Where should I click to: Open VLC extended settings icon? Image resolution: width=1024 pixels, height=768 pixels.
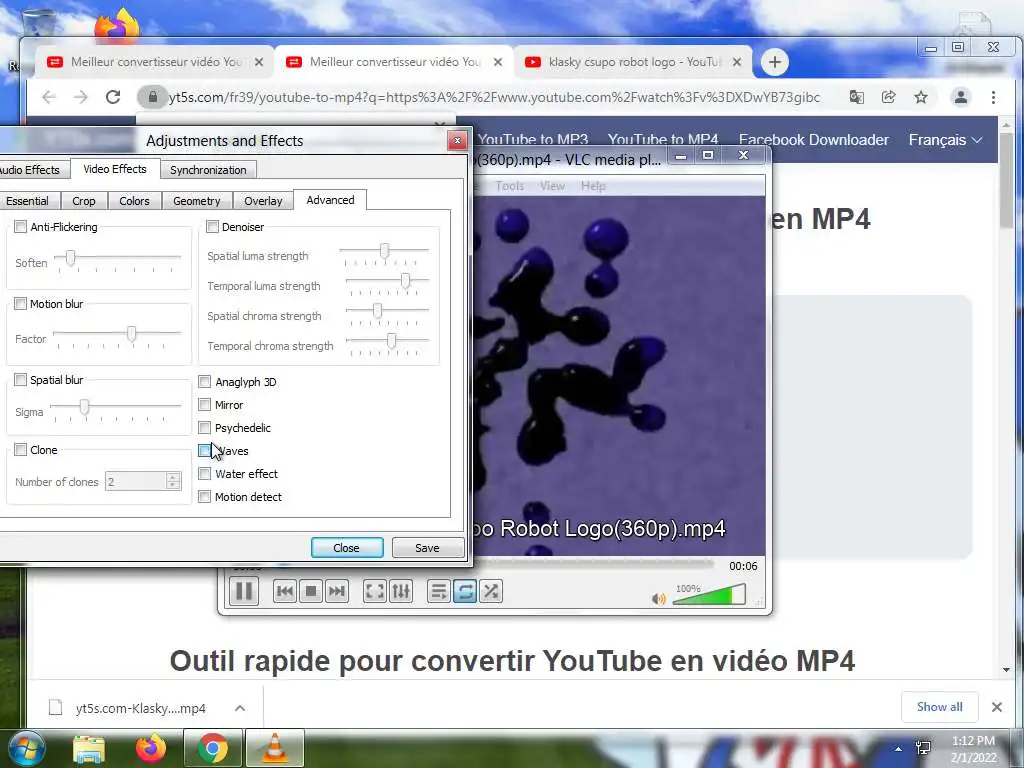point(400,592)
